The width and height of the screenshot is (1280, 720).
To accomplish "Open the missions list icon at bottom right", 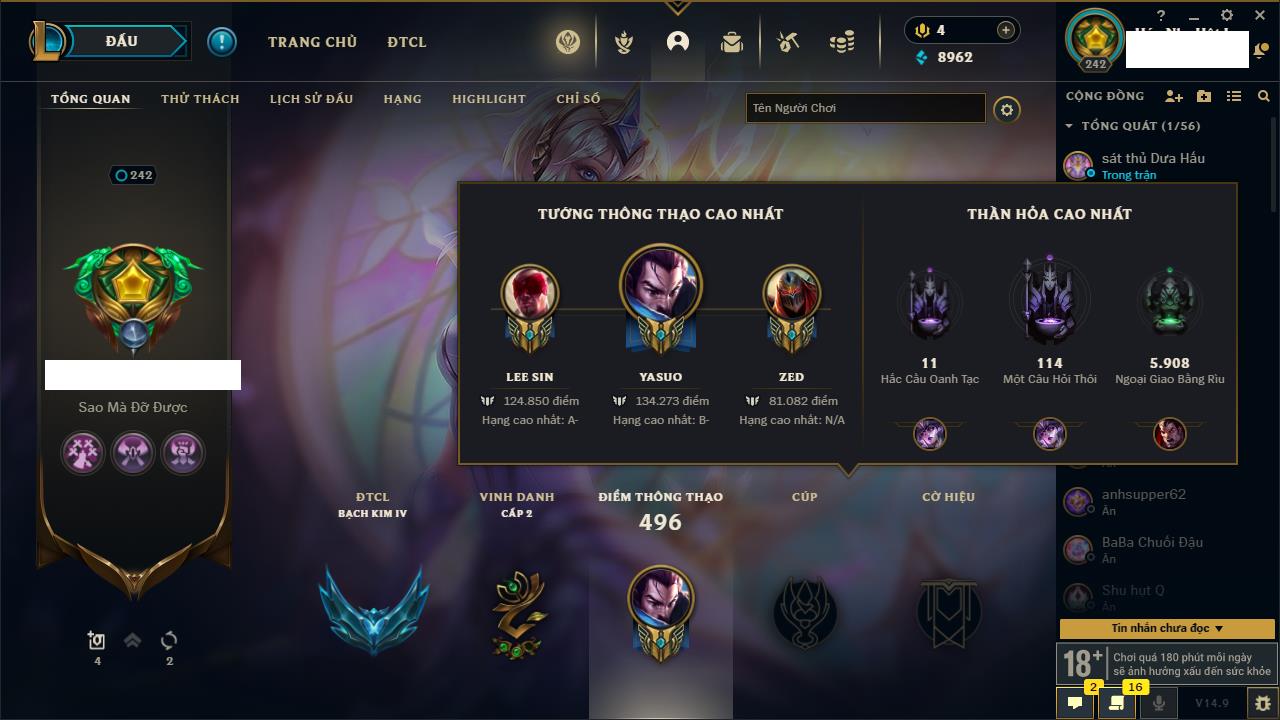I will (1116, 703).
